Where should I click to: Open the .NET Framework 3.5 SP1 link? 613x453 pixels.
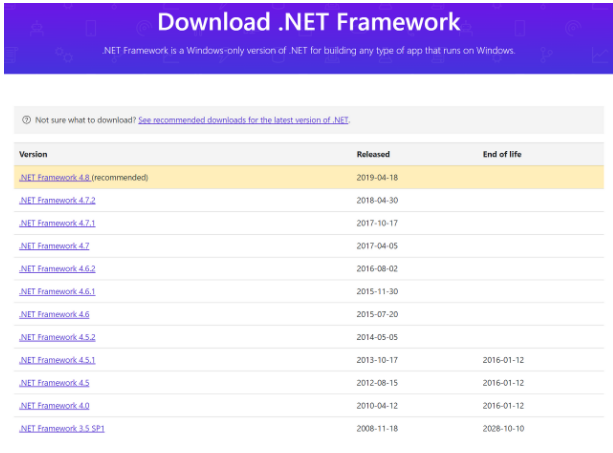(62, 428)
